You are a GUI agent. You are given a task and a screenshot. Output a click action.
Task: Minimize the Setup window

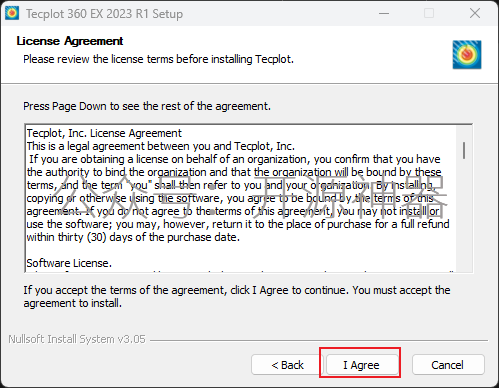click(x=384, y=14)
